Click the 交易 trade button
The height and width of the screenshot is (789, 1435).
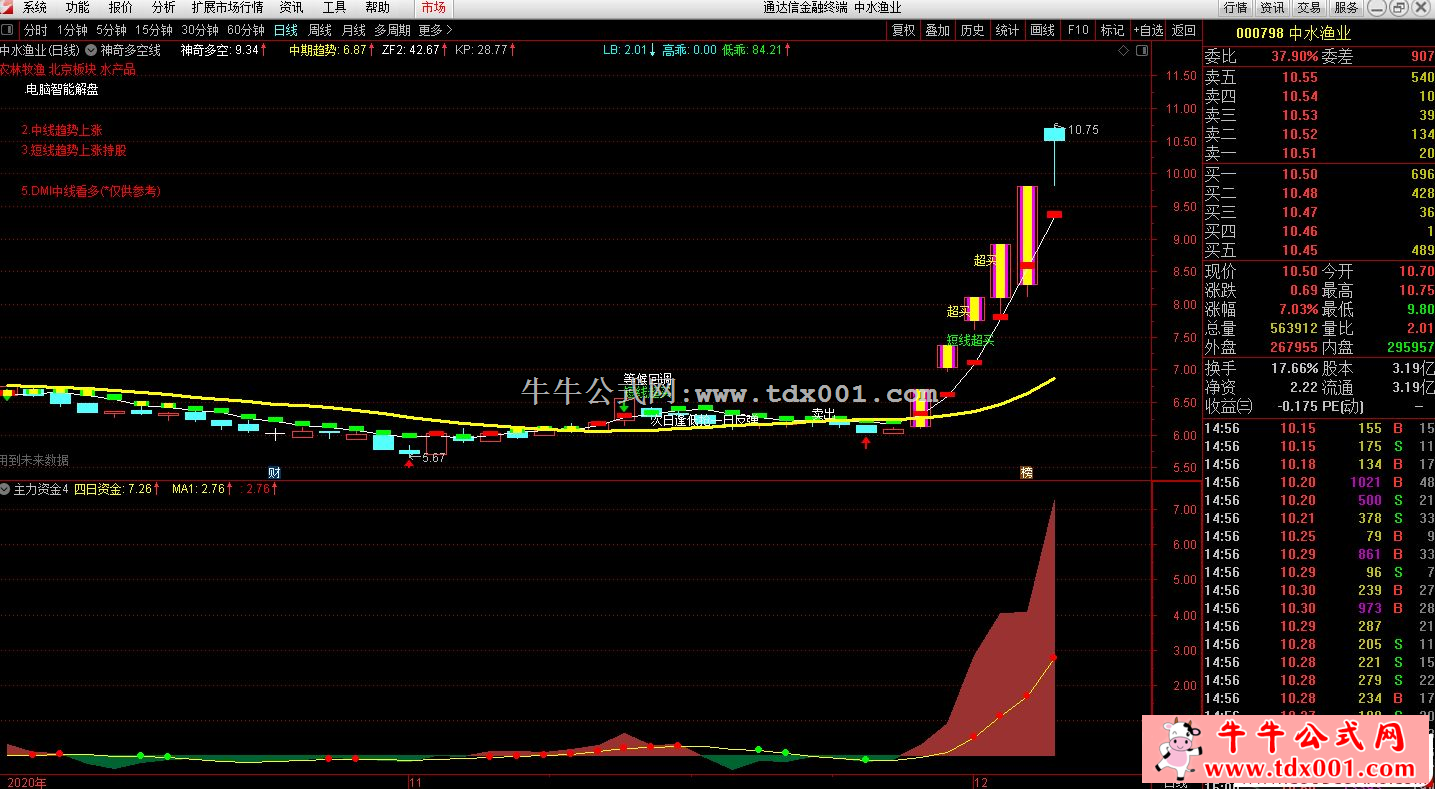tap(1310, 7)
